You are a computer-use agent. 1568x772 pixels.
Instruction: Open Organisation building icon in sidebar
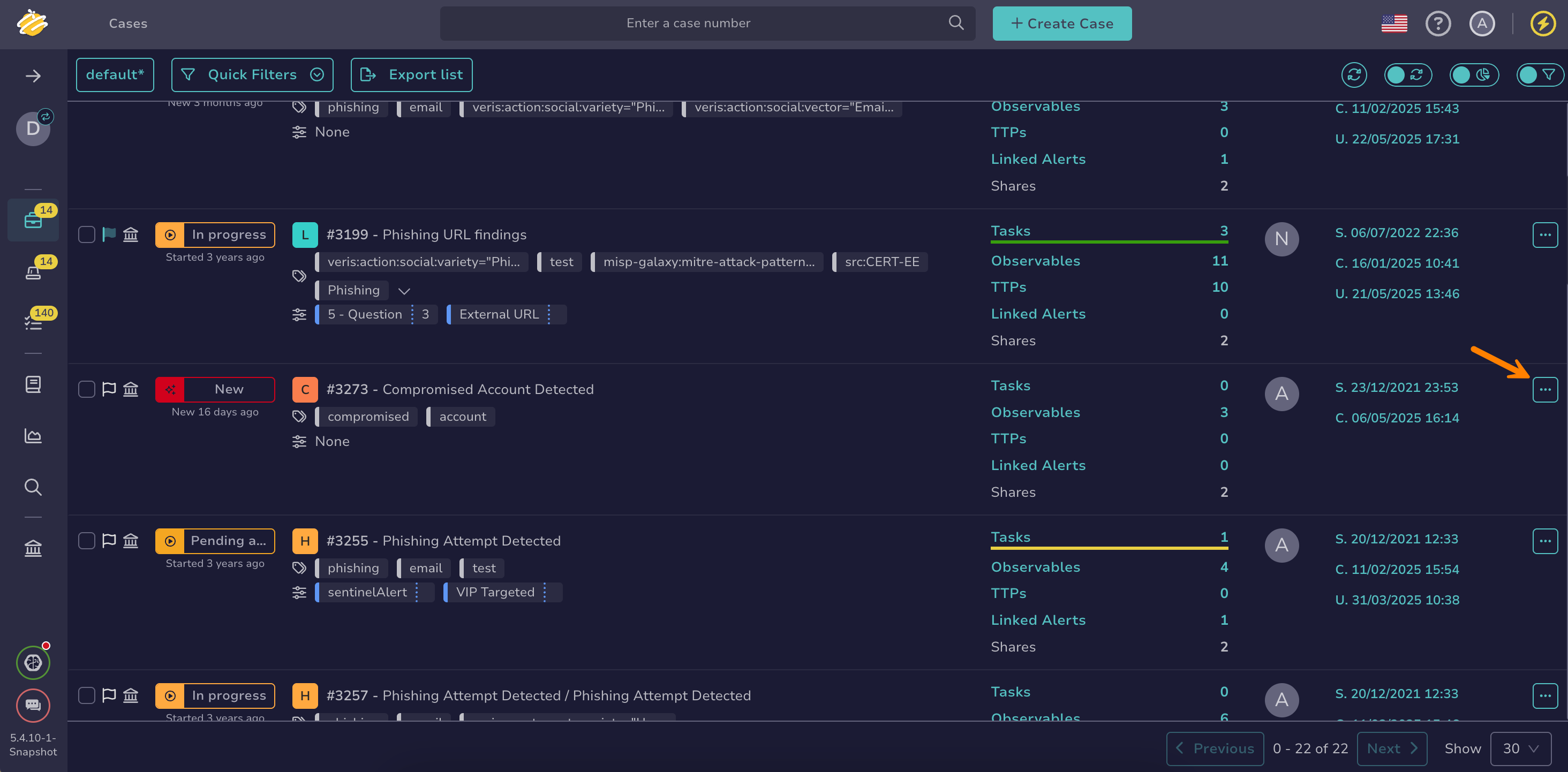(x=33, y=549)
